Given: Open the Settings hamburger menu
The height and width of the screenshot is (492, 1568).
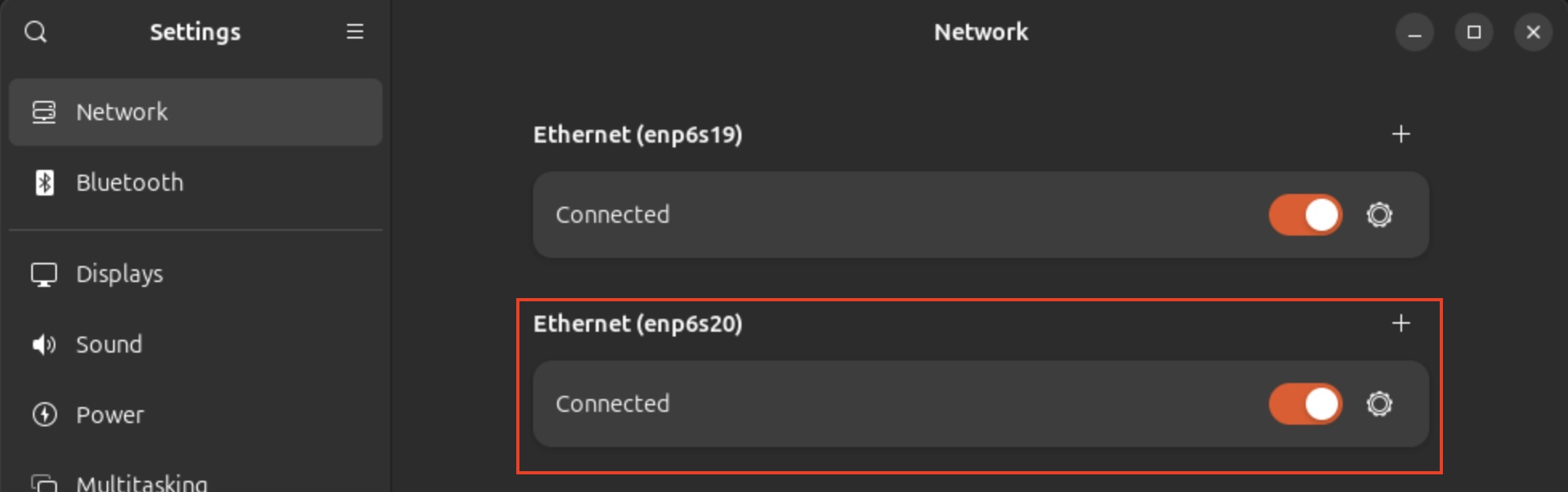Looking at the screenshot, I should pyautogui.click(x=354, y=32).
